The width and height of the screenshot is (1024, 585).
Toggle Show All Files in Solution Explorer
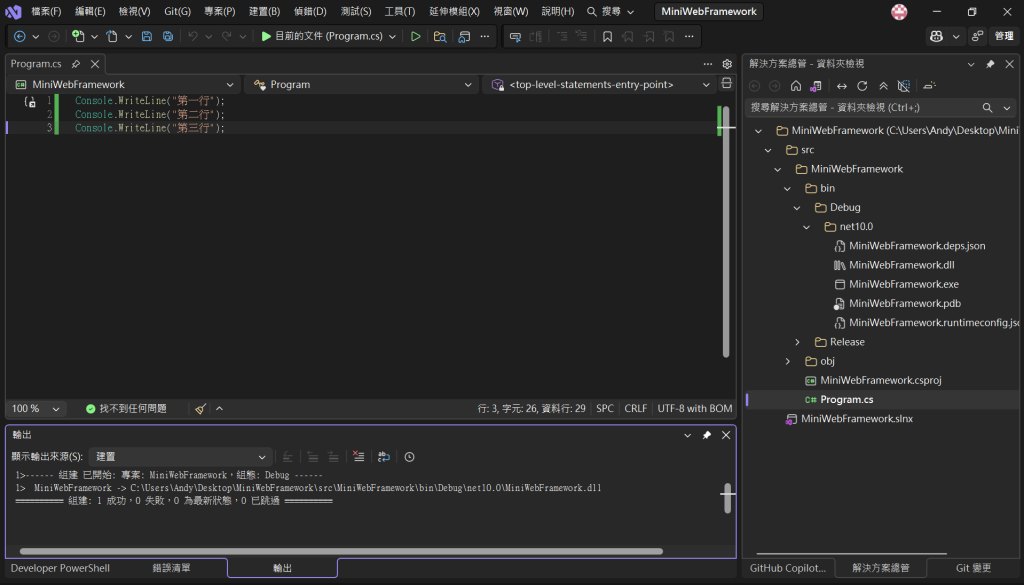904,86
